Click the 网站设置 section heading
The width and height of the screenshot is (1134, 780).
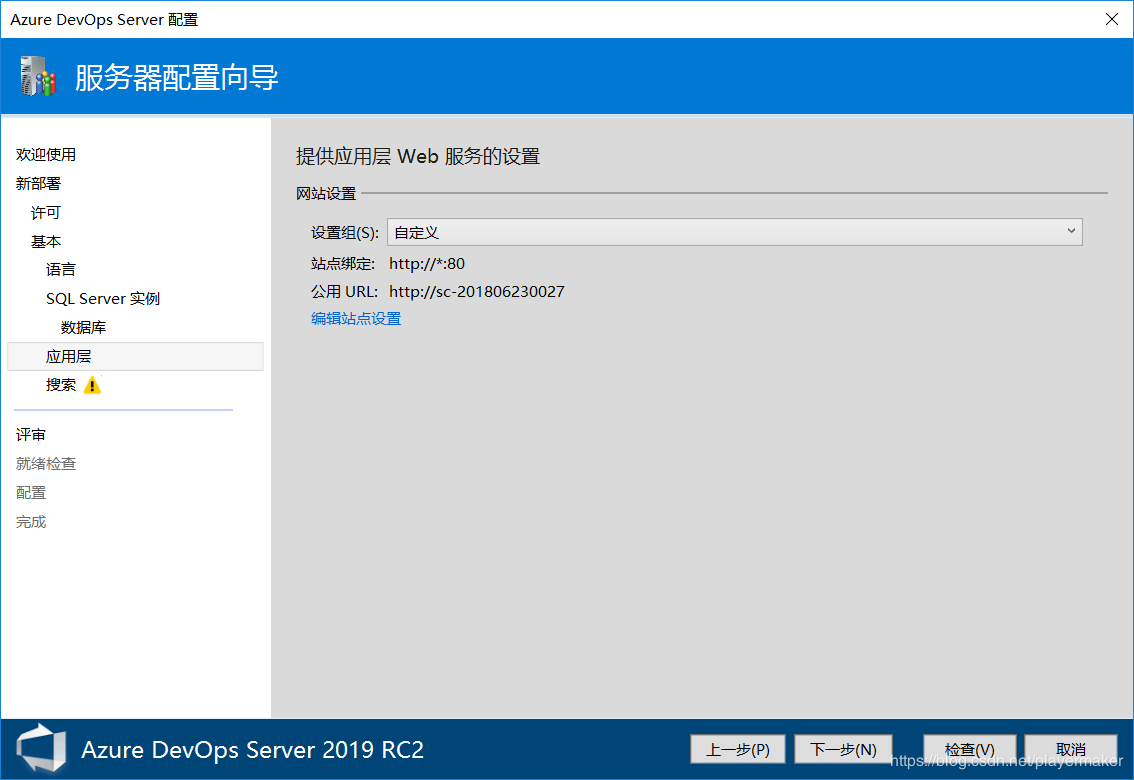click(x=326, y=194)
